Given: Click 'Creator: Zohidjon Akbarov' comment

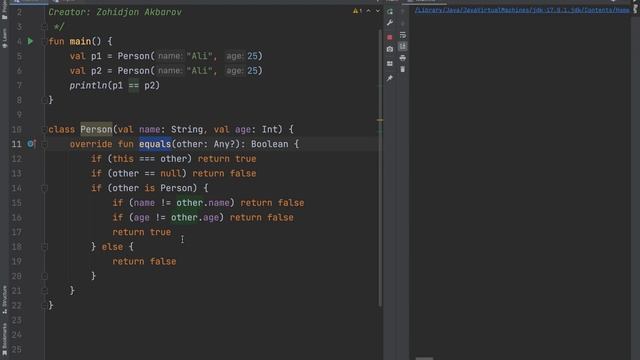Looking at the screenshot, I should 115,12.
